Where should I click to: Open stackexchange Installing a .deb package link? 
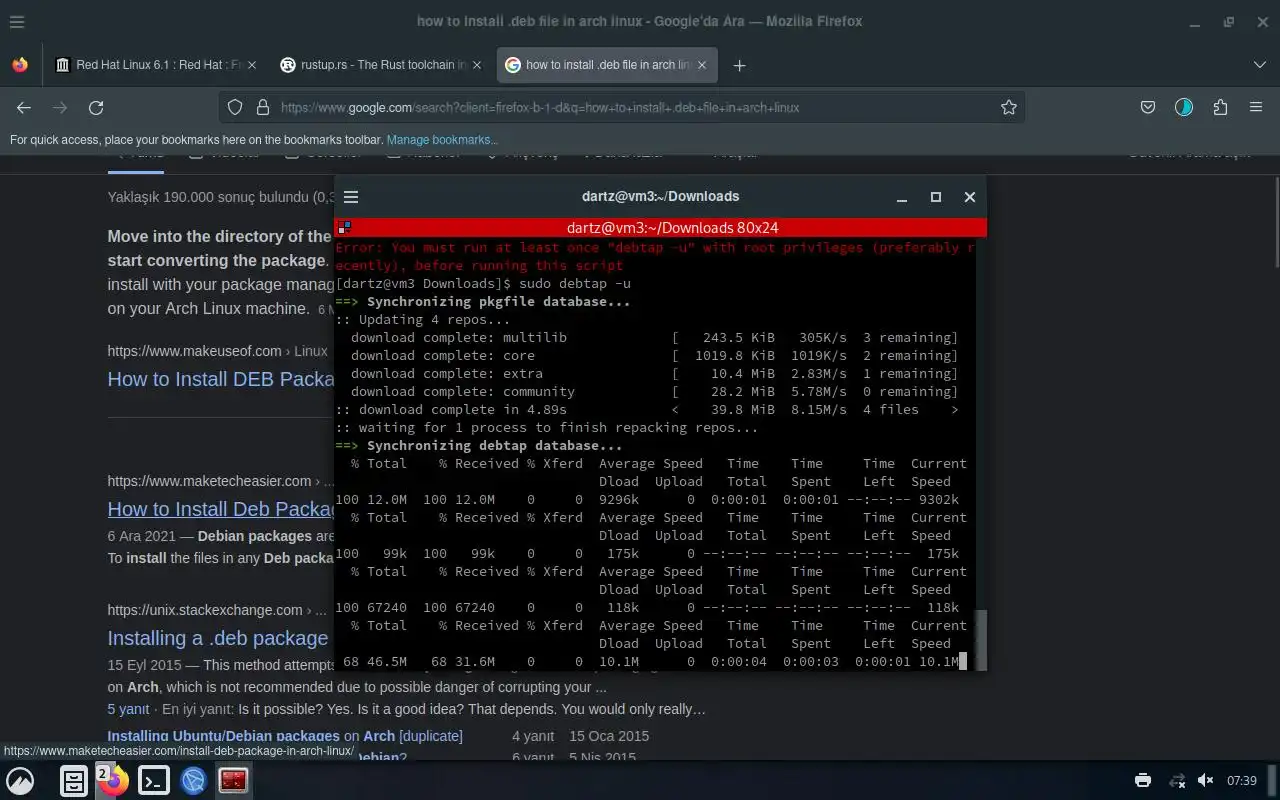pos(218,638)
